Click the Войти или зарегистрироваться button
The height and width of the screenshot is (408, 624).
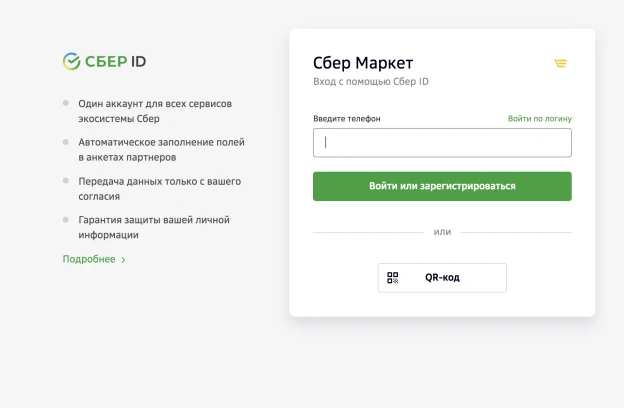click(442, 186)
